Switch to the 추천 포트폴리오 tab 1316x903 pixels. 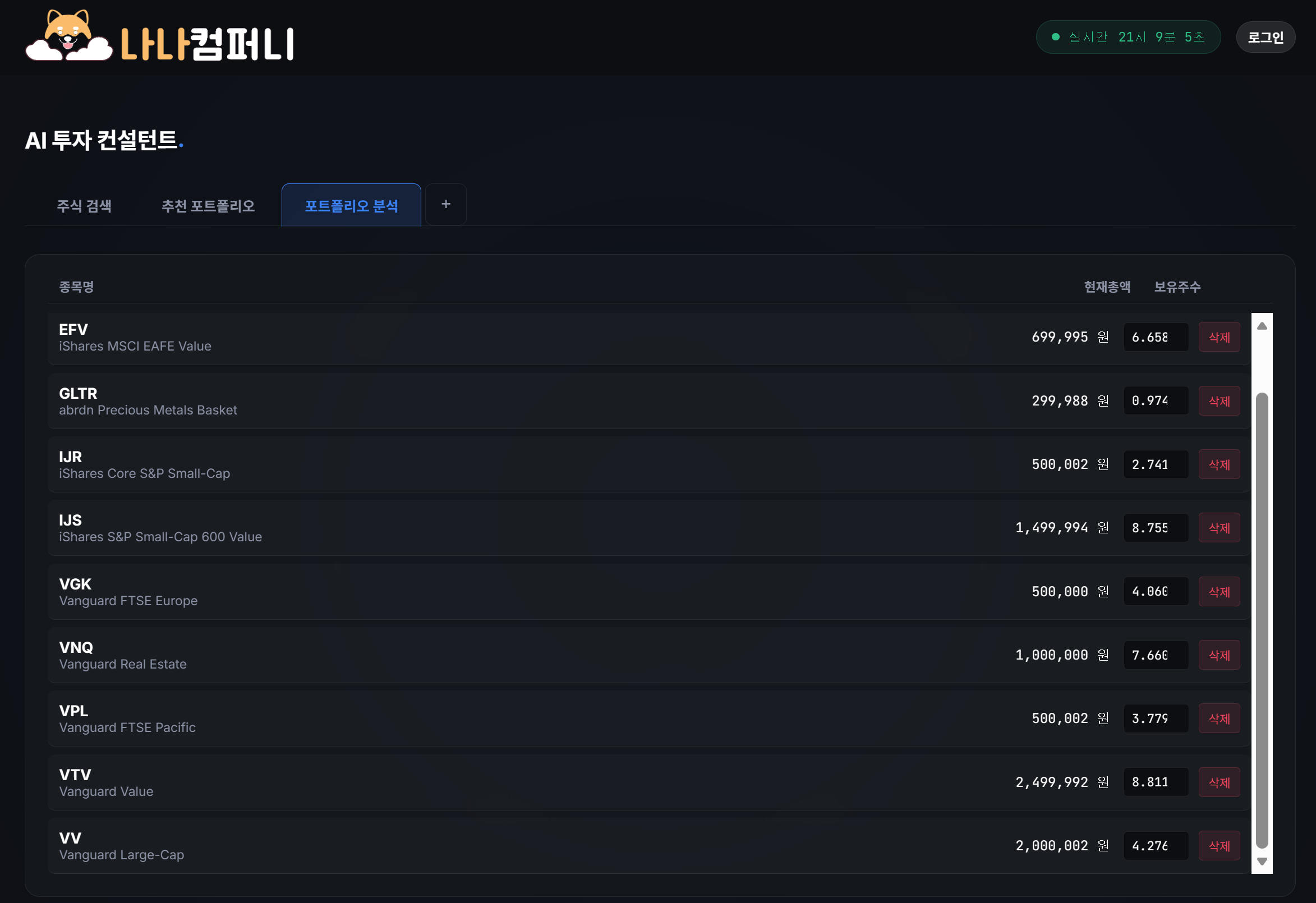click(208, 205)
